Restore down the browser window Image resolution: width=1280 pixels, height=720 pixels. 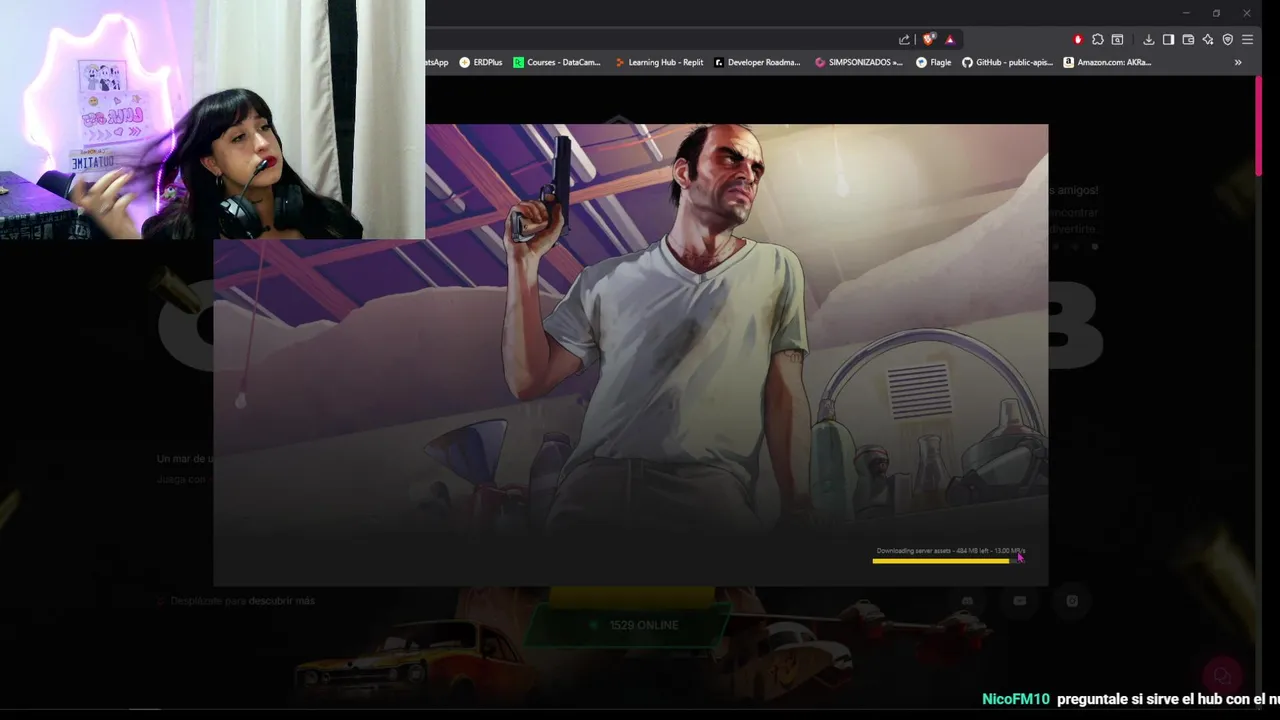tap(1216, 13)
